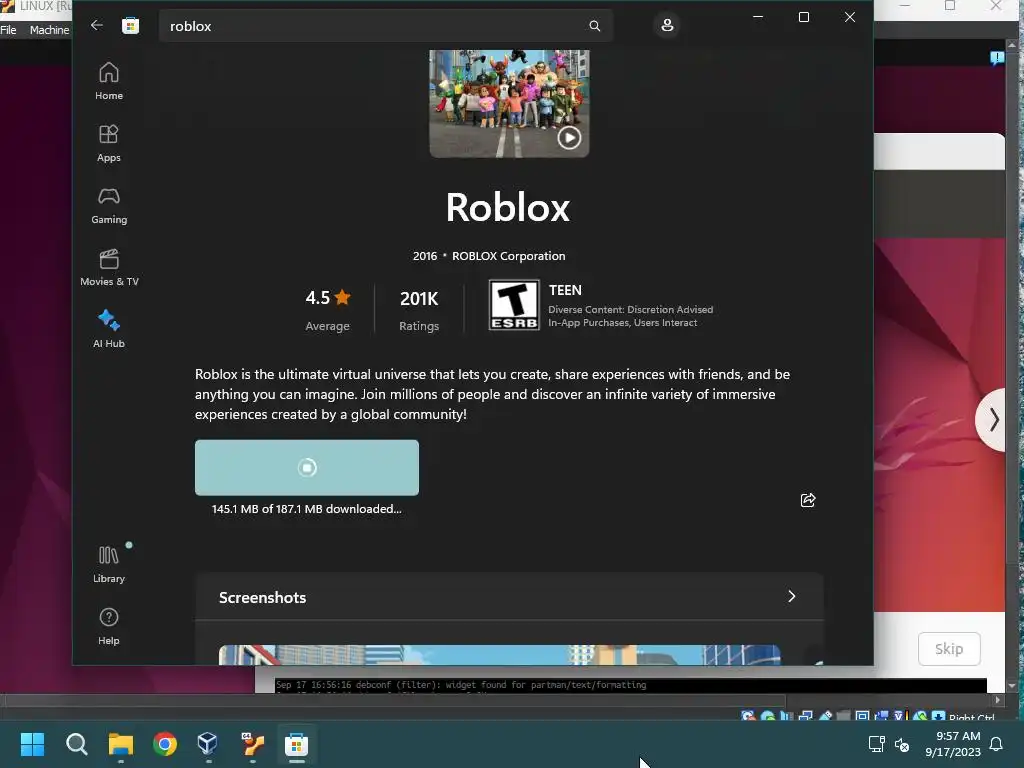Click the 2016 release year text
This screenshot has width=1024, height=768.
(x=424, y=256)
